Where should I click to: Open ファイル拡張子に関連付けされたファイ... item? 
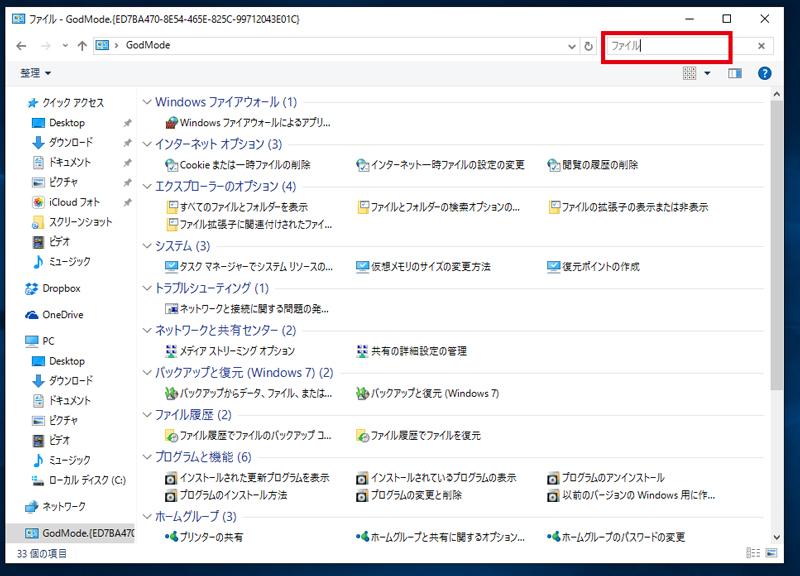tap(249, 224)
